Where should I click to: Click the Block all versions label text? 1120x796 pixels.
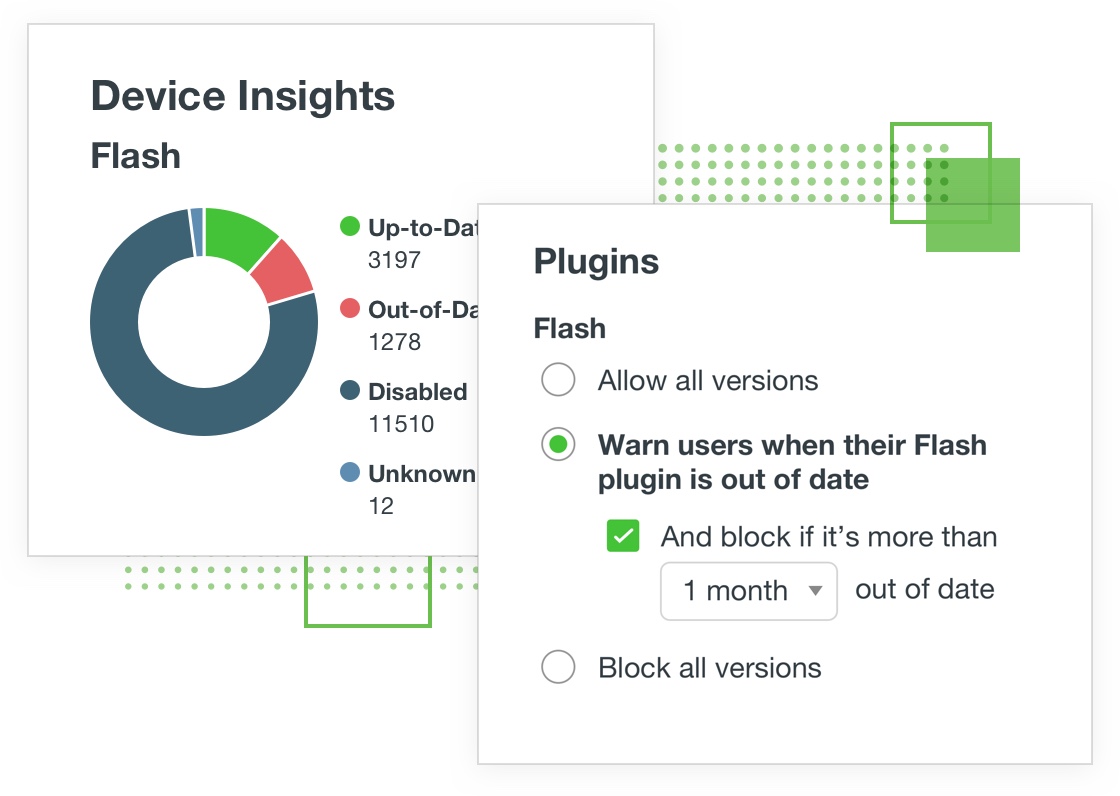[710, 668]
